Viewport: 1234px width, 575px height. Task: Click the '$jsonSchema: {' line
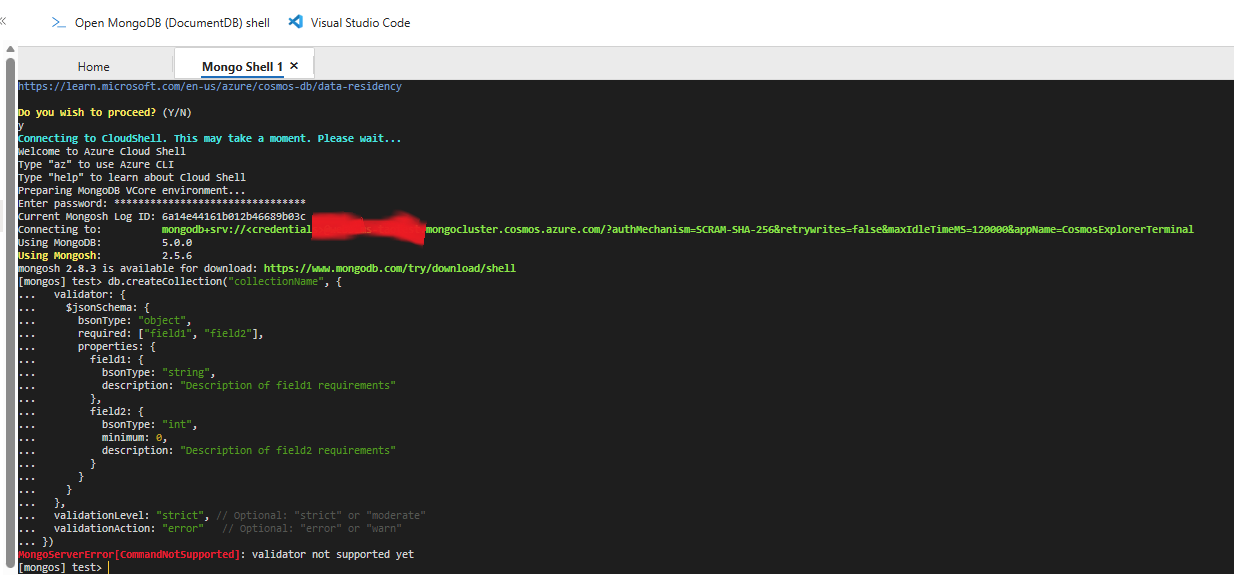click(x=108, y=307)
